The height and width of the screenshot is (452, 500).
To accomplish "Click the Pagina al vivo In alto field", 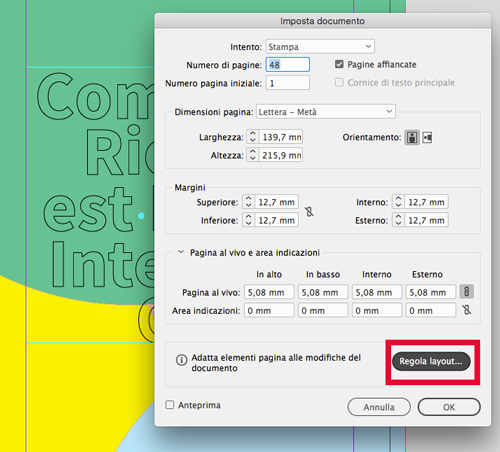I will tap(269, 292).
